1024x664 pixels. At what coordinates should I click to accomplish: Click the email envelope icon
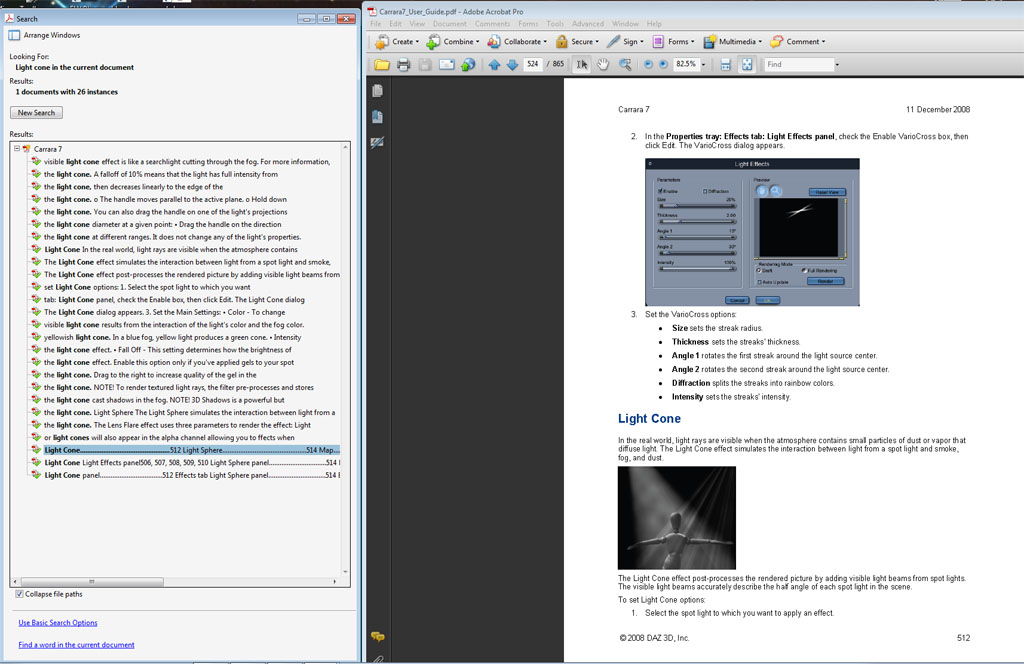click(x=446, y=65)
